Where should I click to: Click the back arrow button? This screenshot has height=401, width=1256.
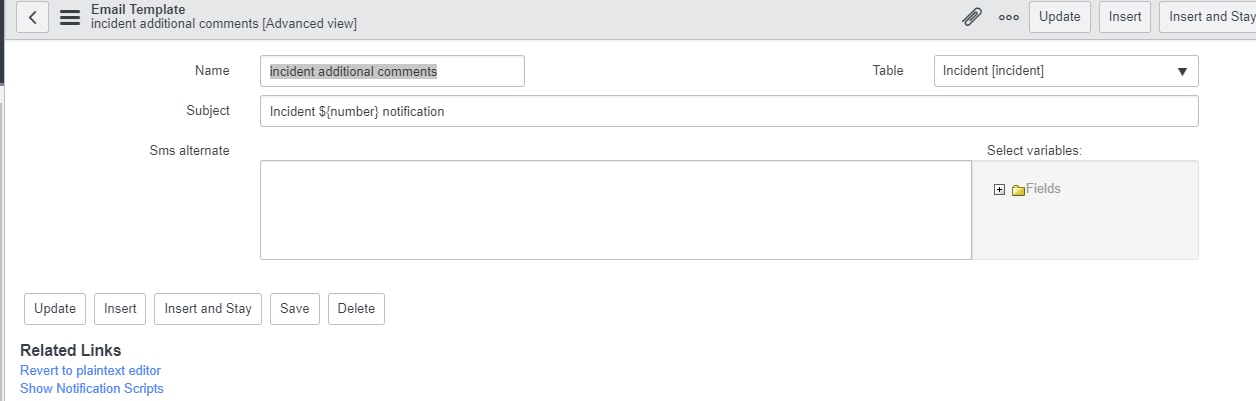32,17
